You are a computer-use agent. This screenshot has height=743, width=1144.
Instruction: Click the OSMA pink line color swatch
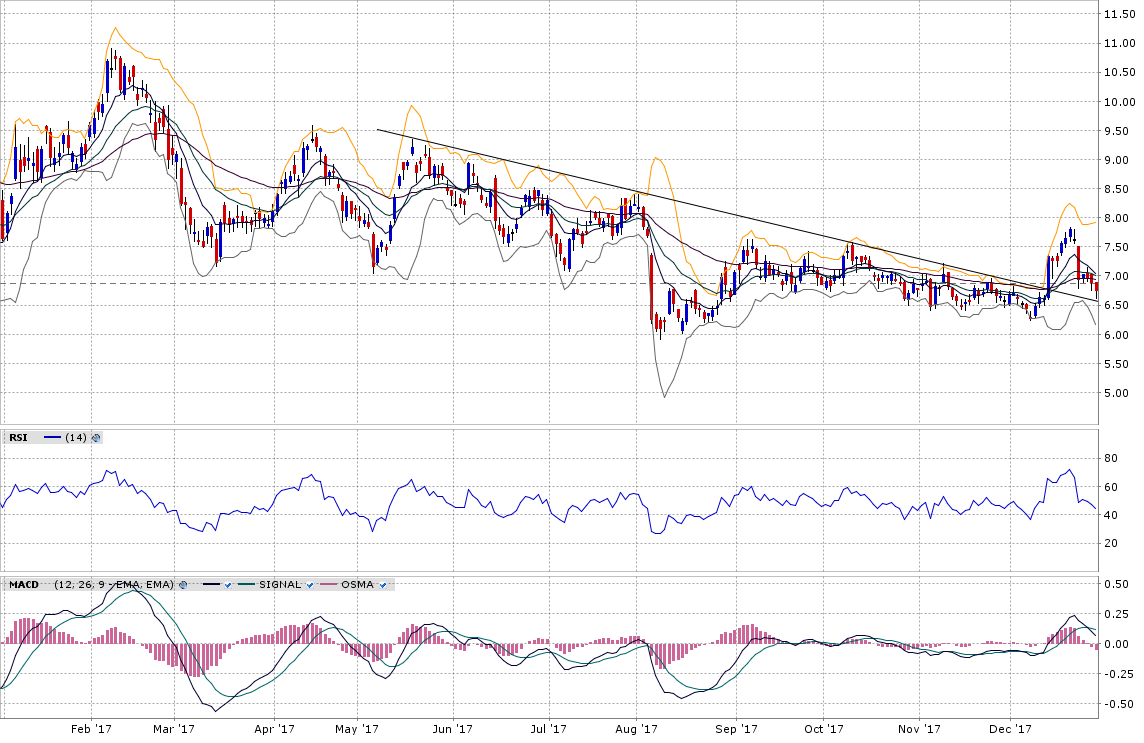coord(330,584)
